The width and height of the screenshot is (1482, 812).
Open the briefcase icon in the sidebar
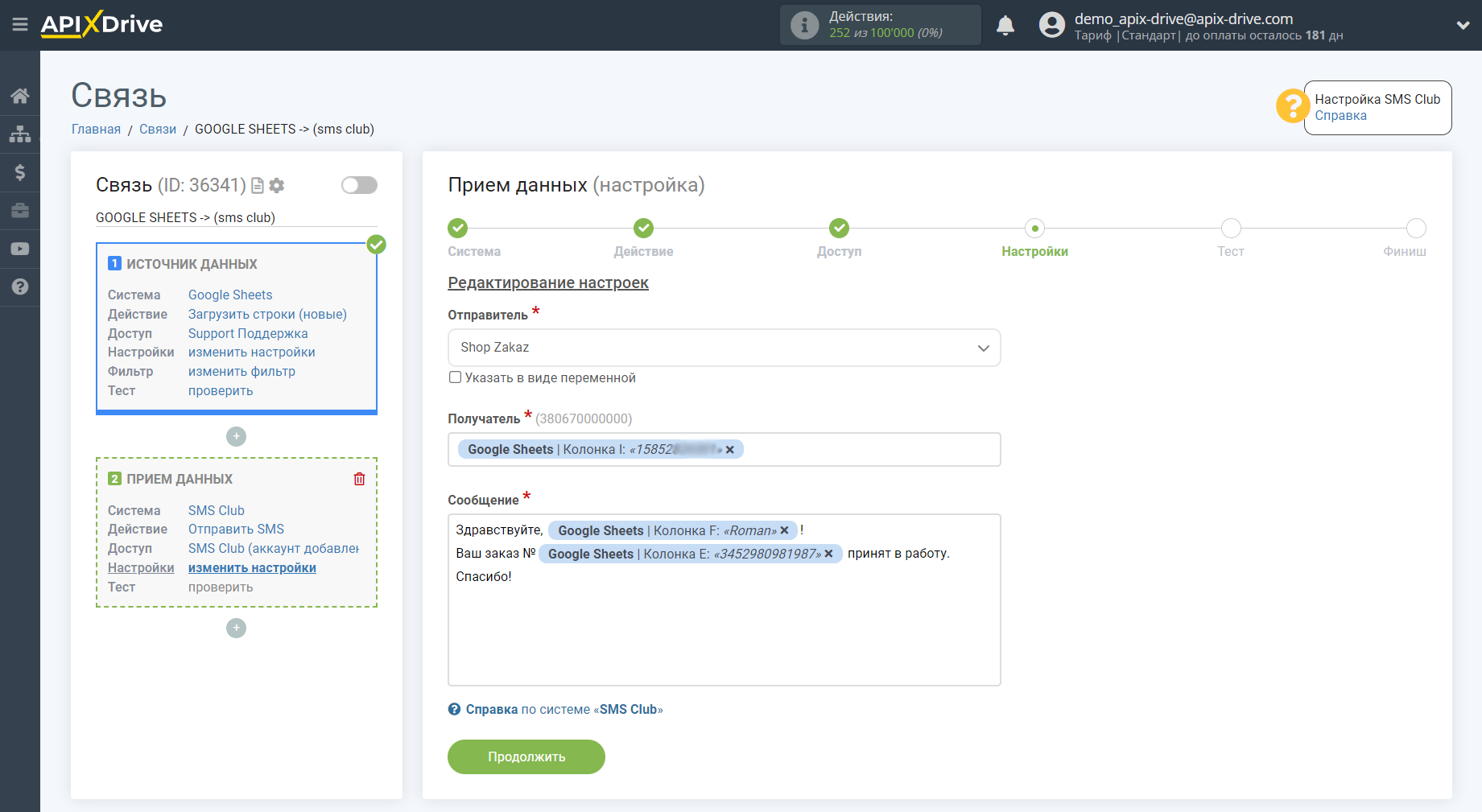pyautogui.click(x=20, y=211)
